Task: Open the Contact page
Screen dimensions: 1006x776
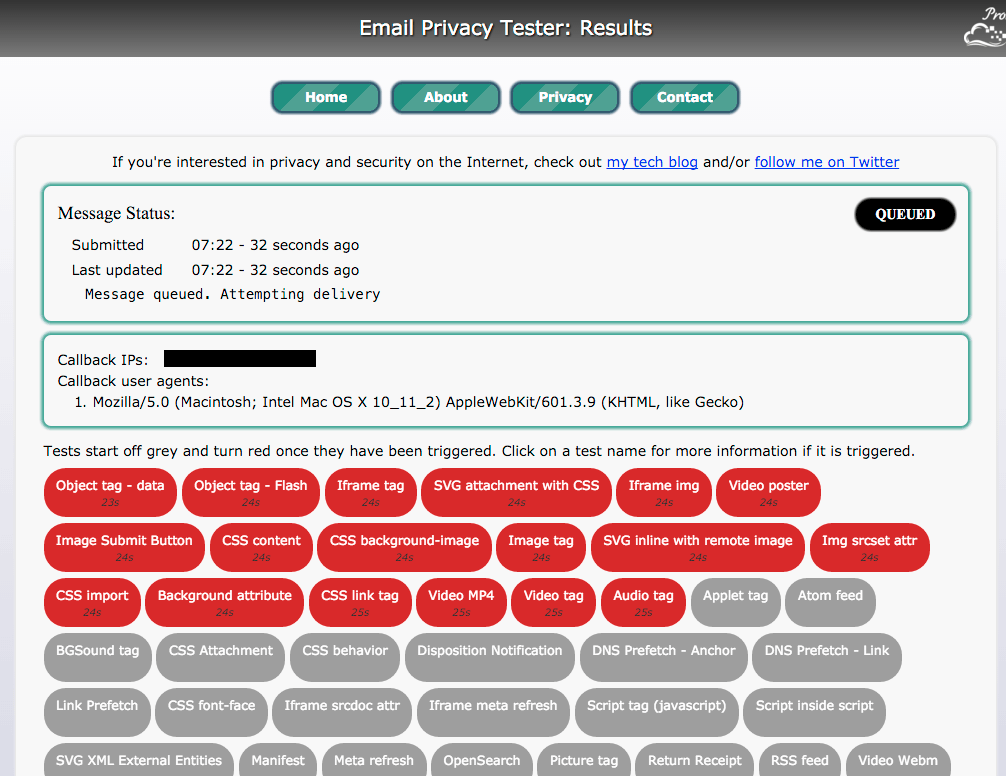Action: click(684, 97)
